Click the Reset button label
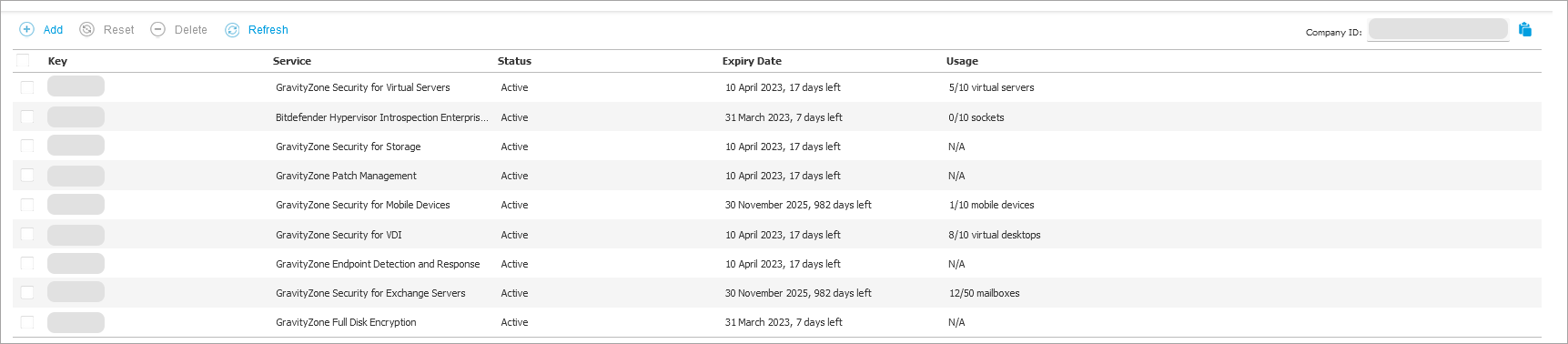The height and width of the screenshot is (344, 1568). [x=118, y=30]
